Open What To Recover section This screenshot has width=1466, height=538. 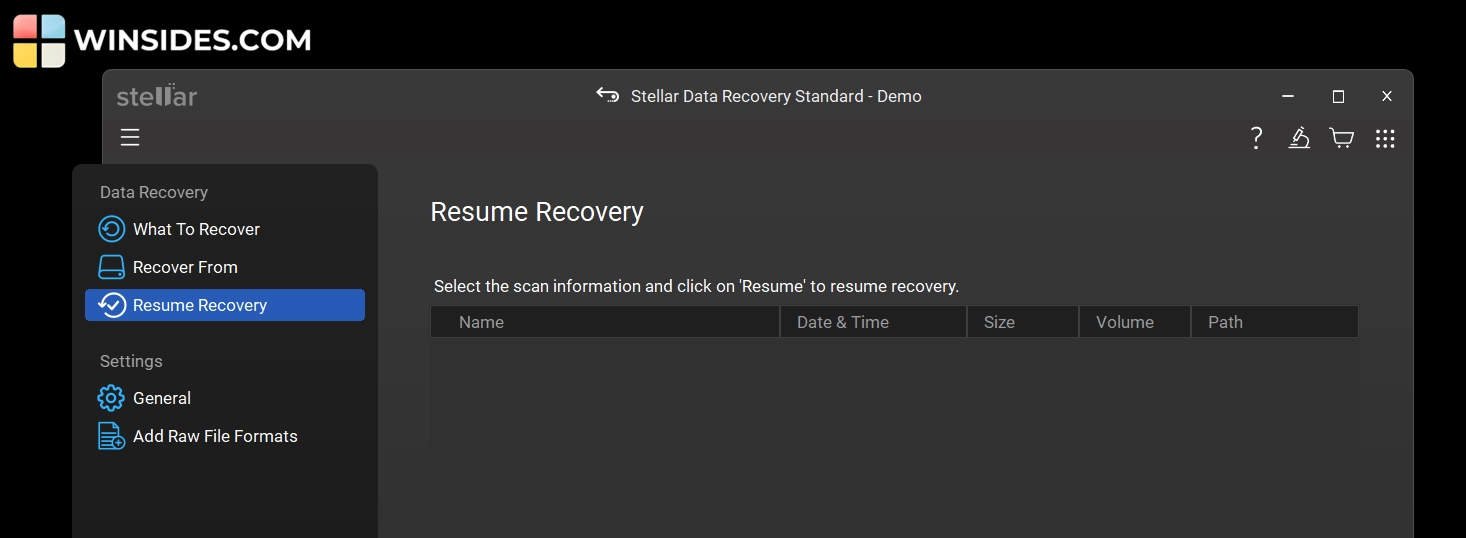pos(196,229)
